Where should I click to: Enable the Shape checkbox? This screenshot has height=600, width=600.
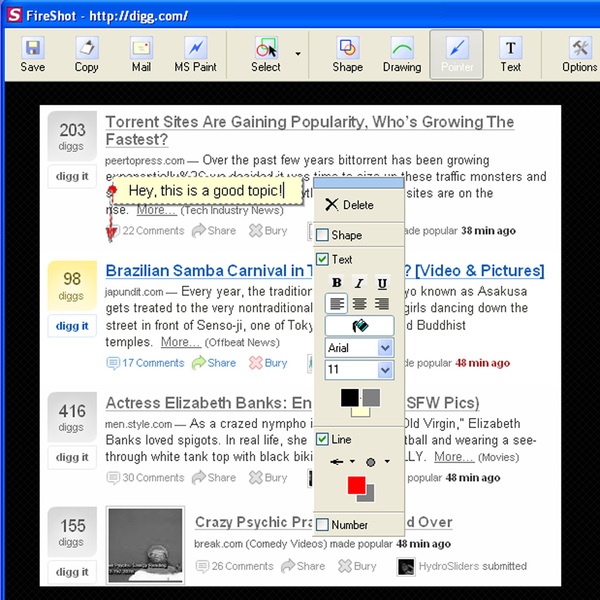click(x=322, y=235)
